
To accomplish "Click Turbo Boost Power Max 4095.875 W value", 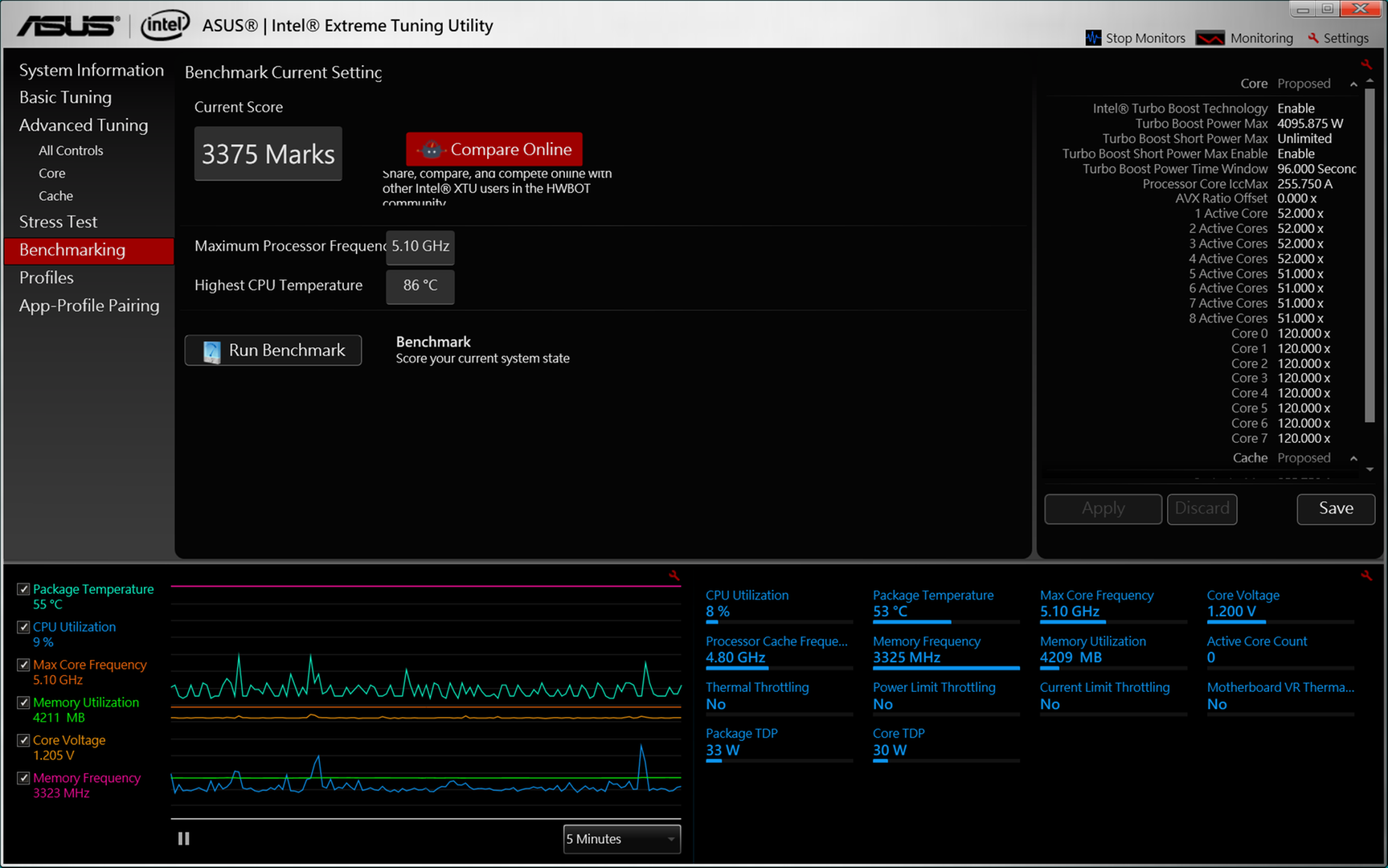I will tap(1310, 124).
